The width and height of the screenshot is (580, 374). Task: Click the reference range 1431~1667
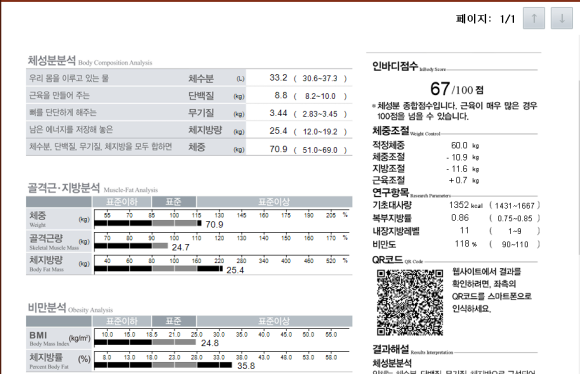(x=515, y=206)
